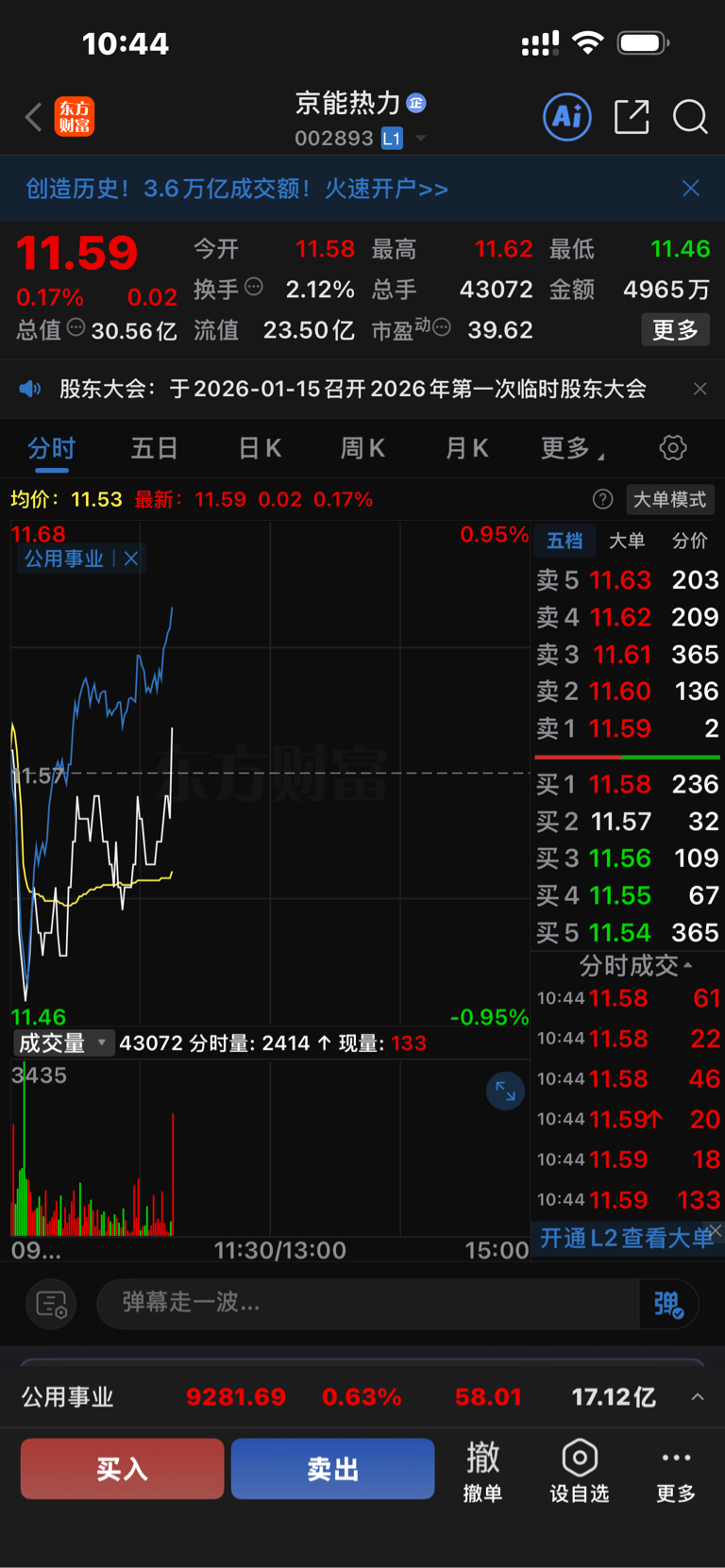Expand stock code 002893 dropdown arrow
Viewport: 725px width, 1568px height.
point(421,139)
